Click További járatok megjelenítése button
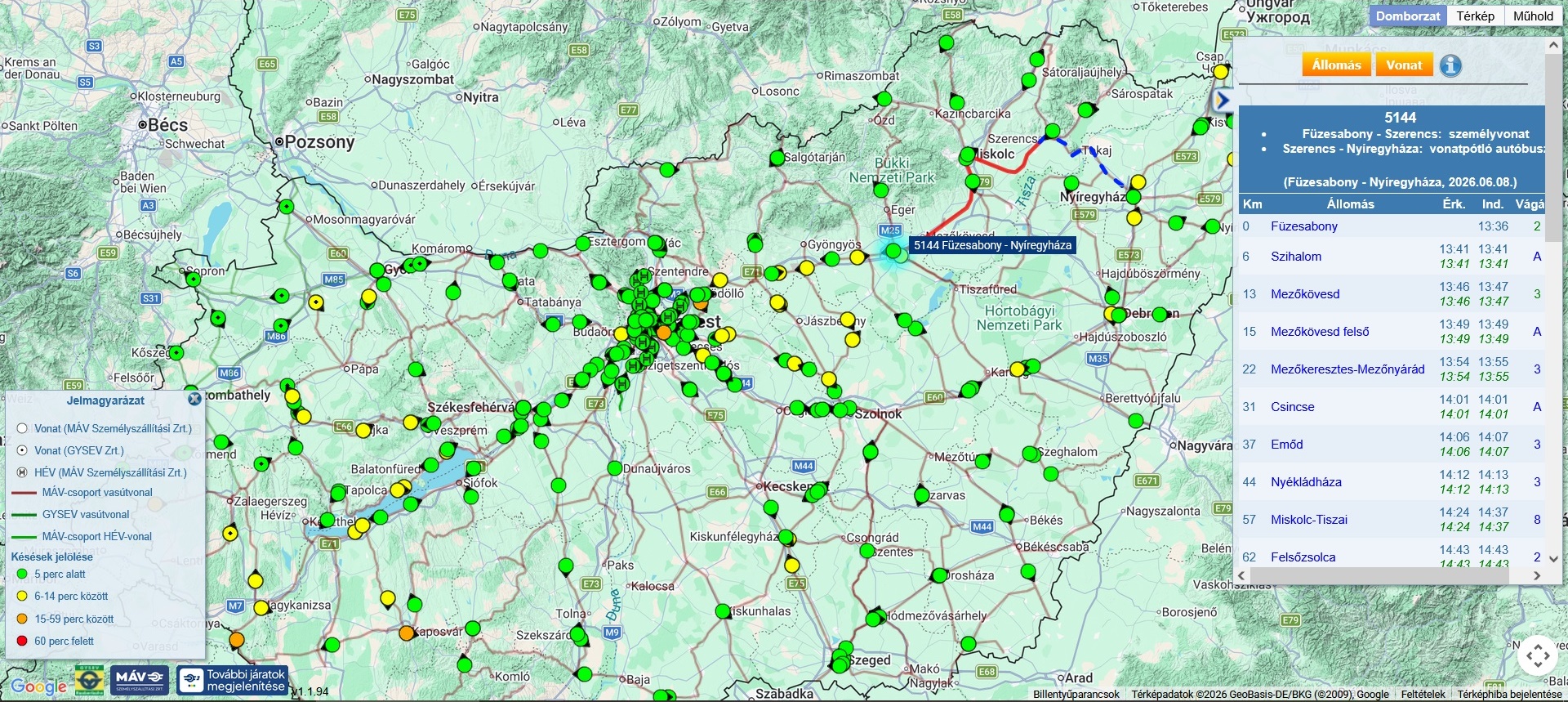The width and height of the screenshot is (1568, 702). click(233, 680)
